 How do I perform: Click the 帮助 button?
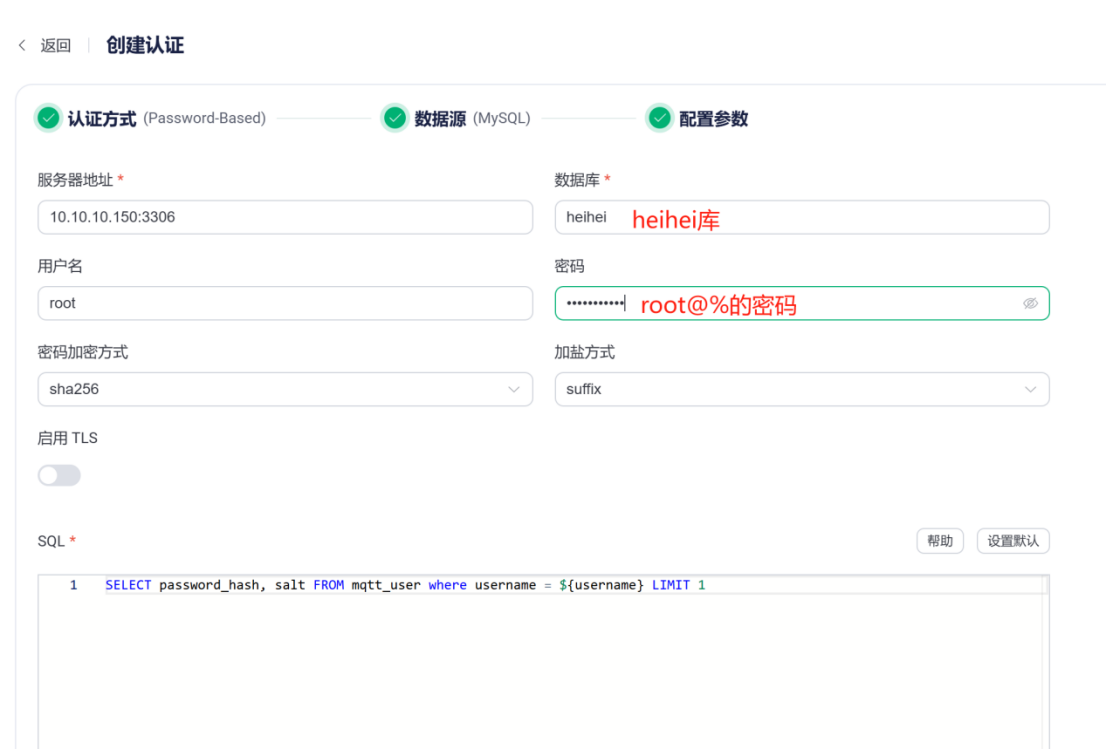point(940,541)
